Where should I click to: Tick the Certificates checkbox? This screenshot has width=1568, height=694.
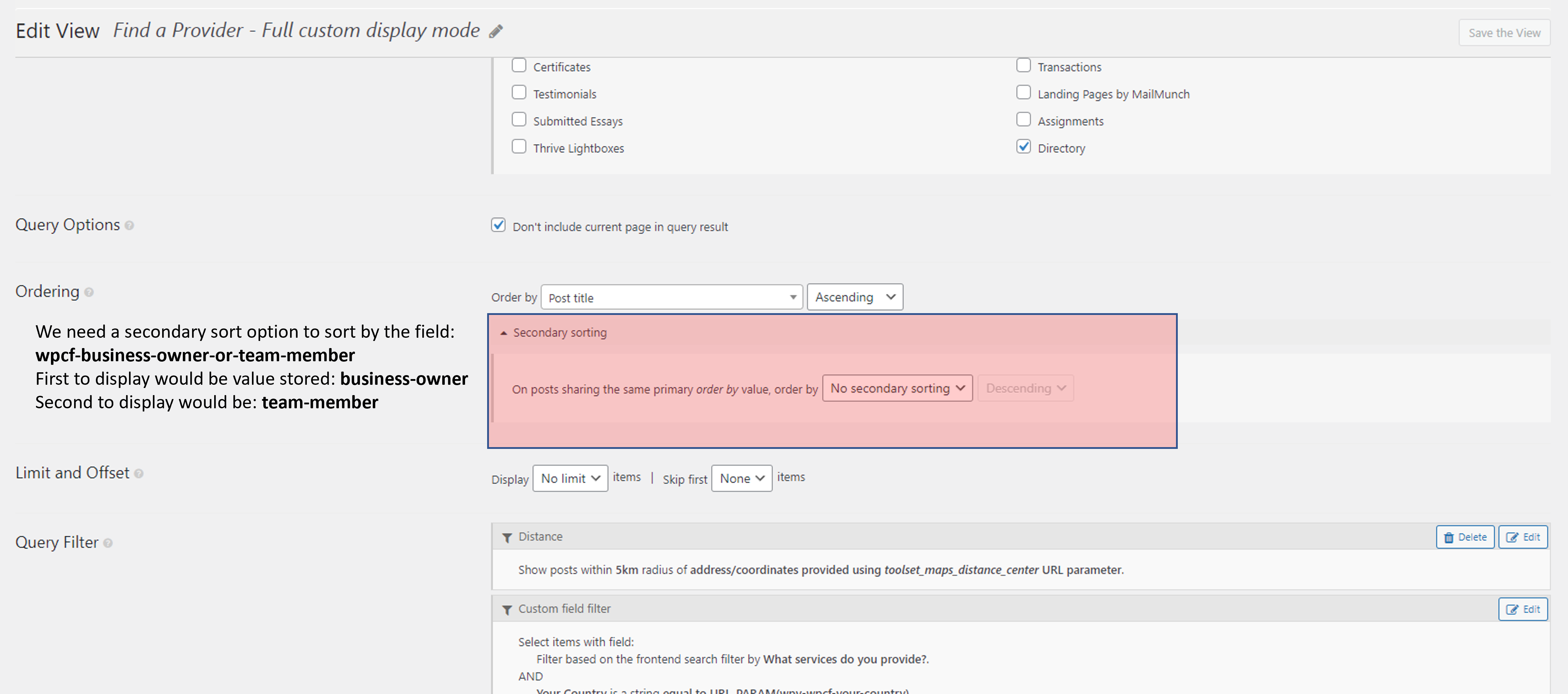[x=519, y=65]
